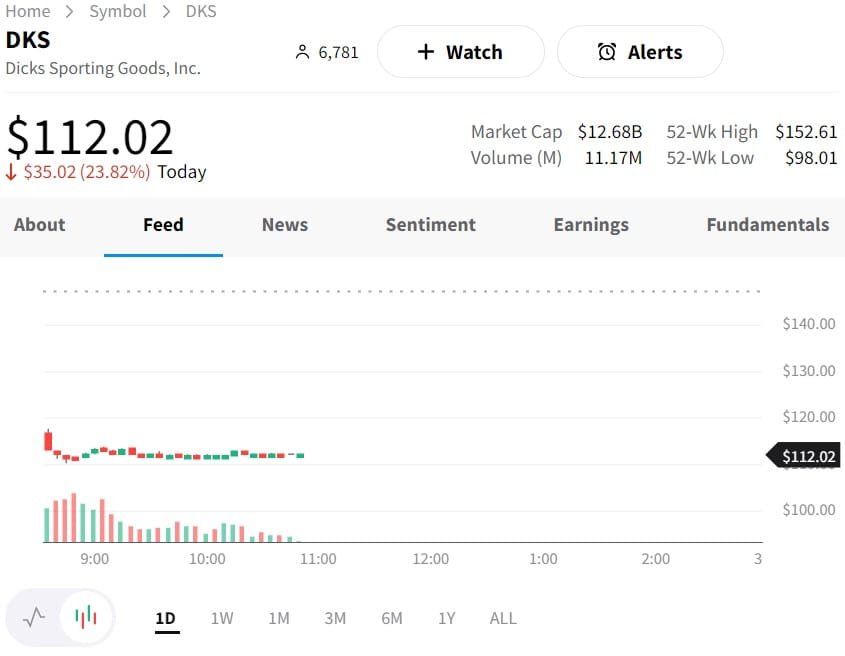Switch to line chart view
Screen dimensions: 845x656
tap(35, 617)
